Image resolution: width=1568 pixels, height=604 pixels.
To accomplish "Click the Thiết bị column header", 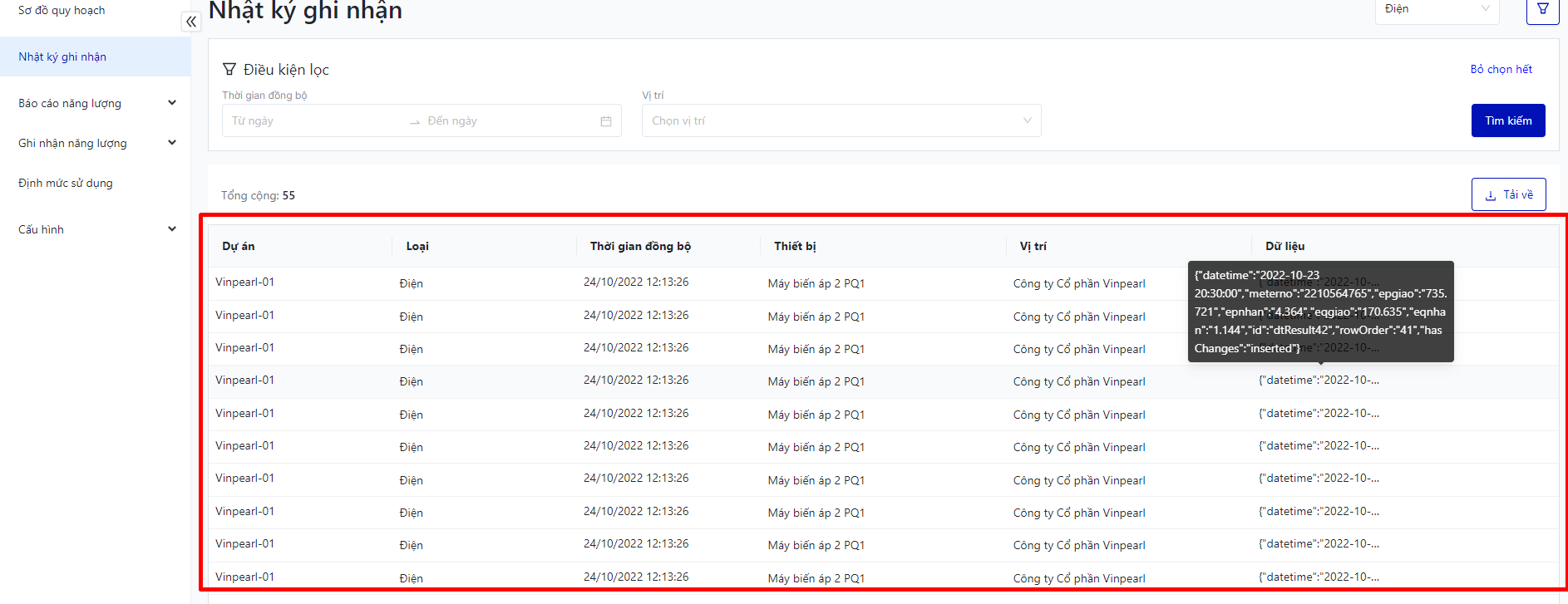I will [795, 246].
